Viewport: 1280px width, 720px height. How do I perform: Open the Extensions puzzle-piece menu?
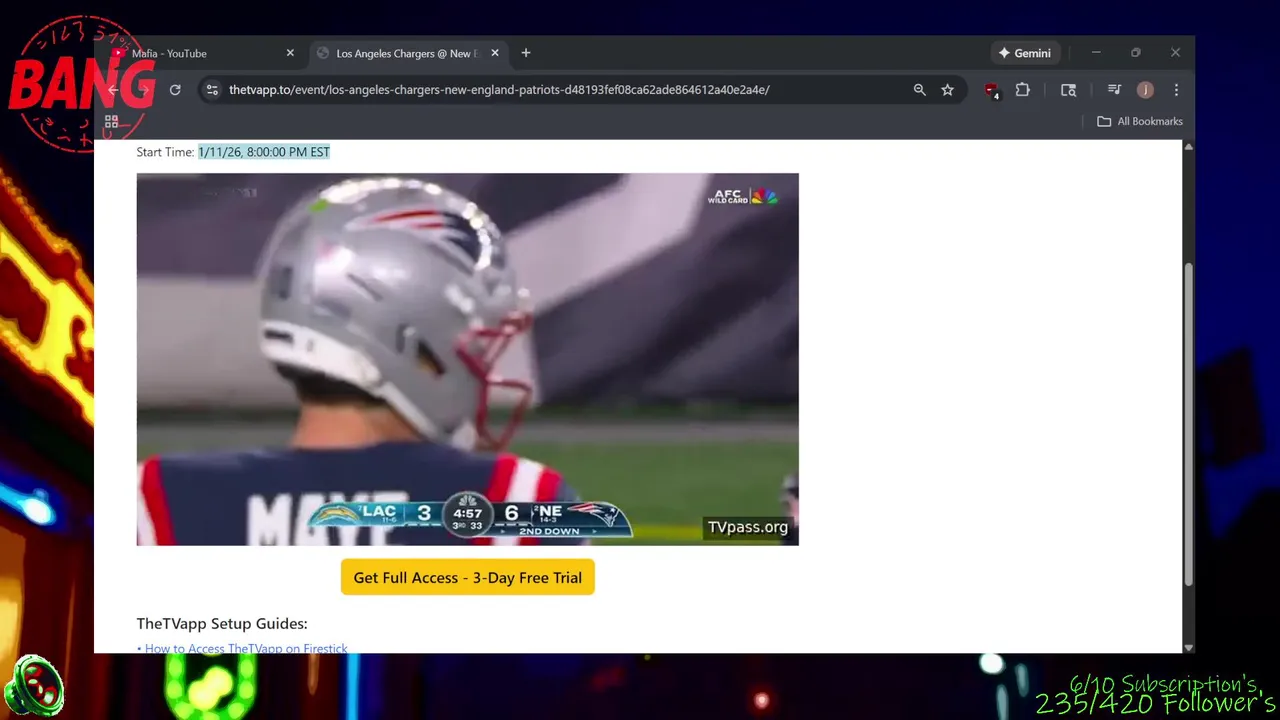pos(1022,90)
